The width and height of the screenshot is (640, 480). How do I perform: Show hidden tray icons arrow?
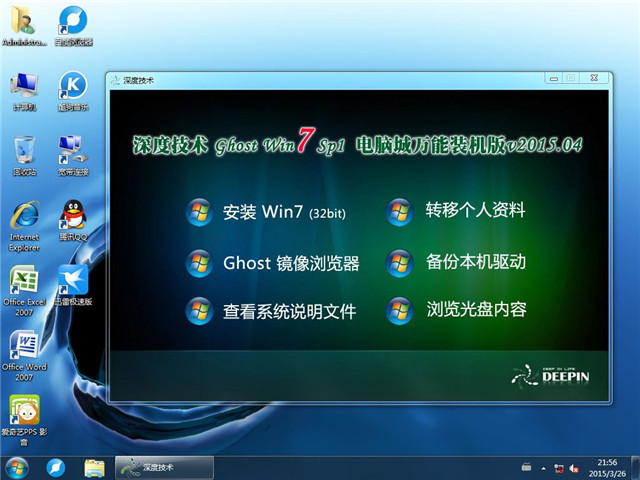click(x=543, y=468)
